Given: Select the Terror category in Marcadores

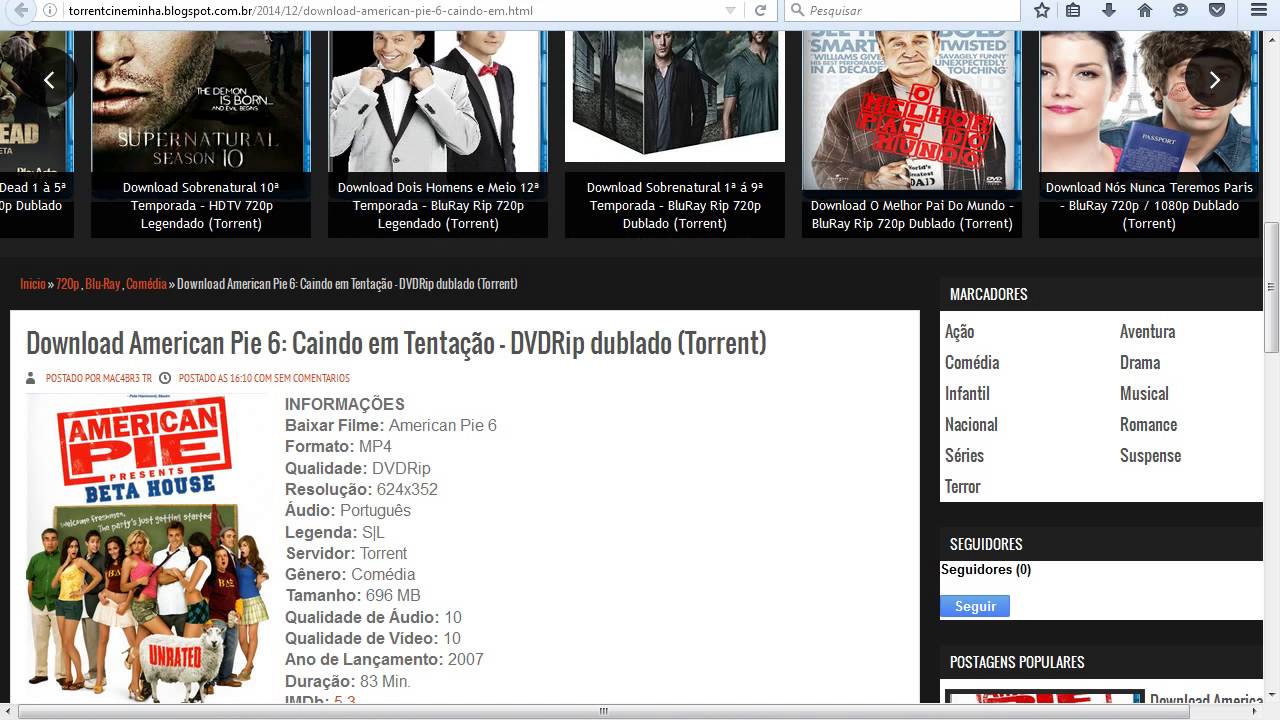Looking at the screenshot, I should pos(962,486).
